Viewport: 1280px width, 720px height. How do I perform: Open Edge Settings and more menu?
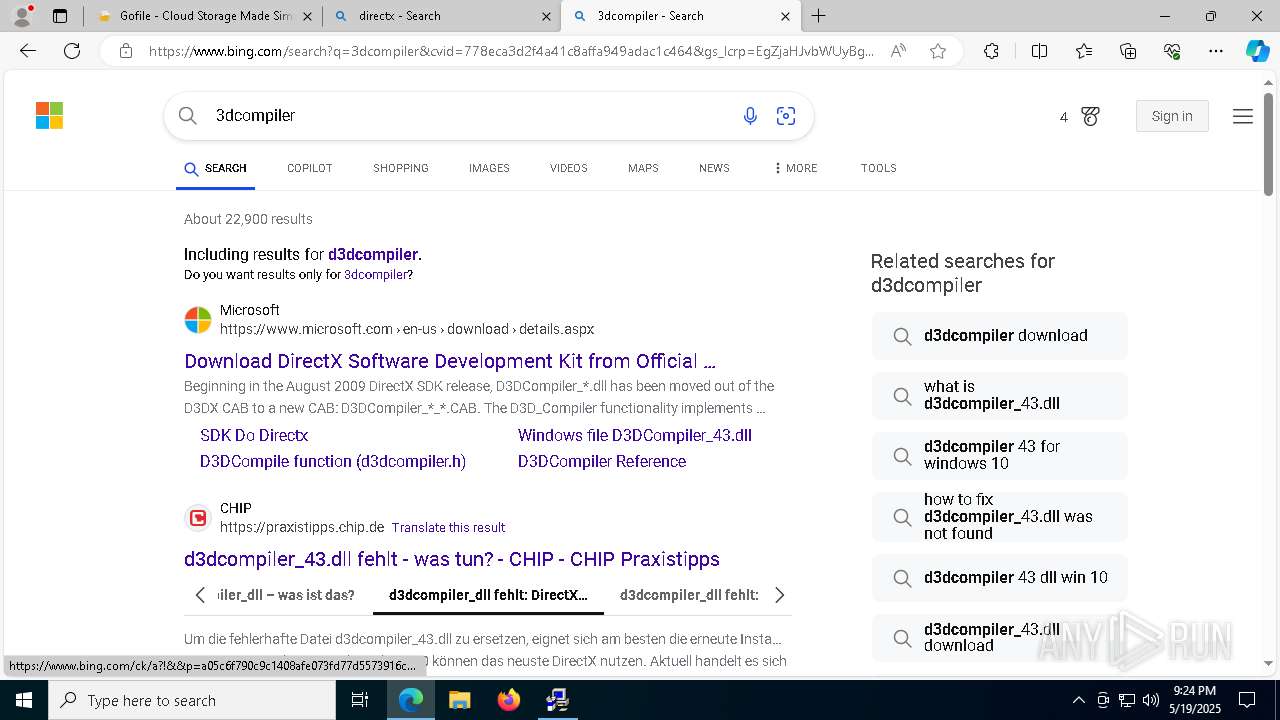[x=1216, y=51]
